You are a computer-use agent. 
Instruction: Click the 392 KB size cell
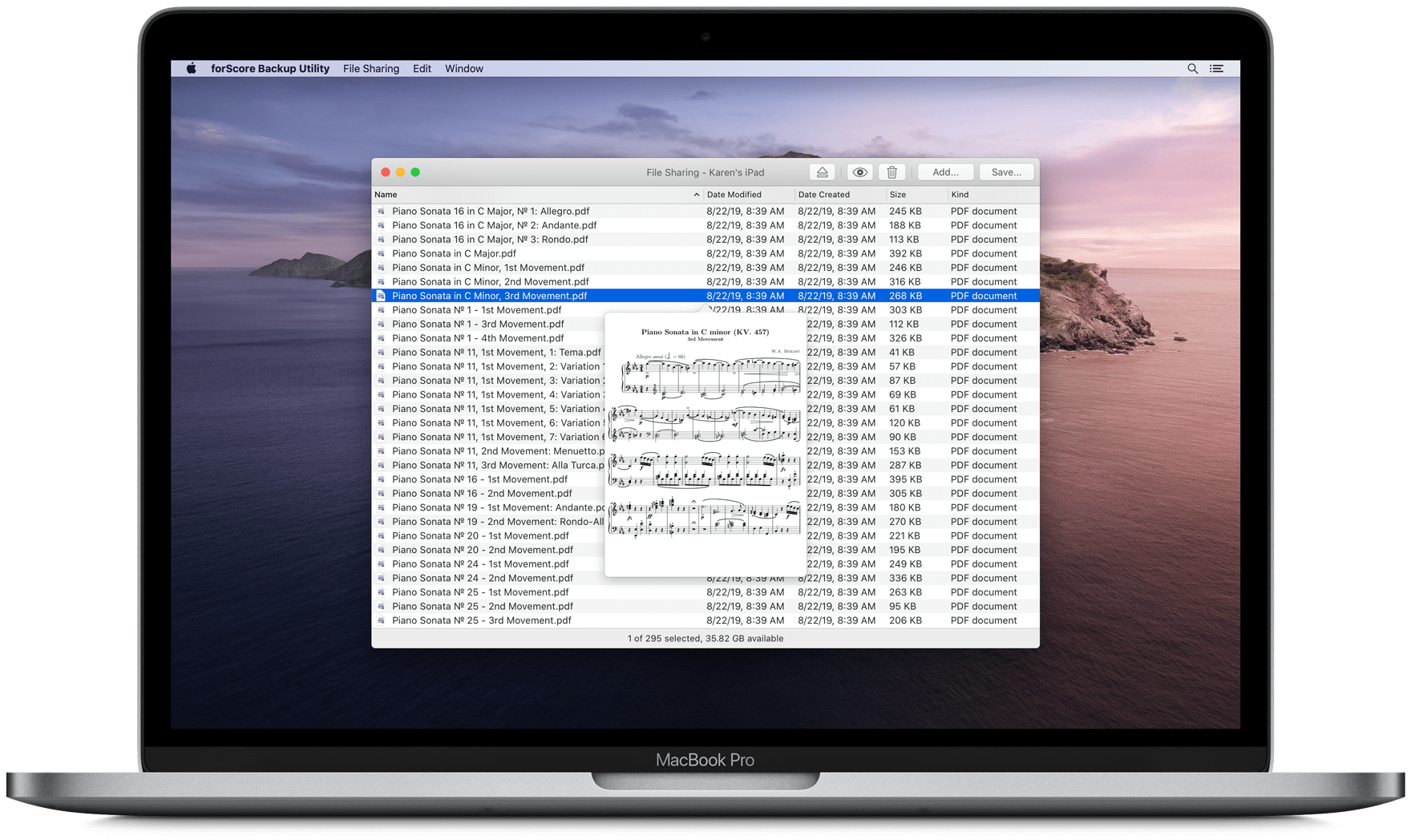905,254
